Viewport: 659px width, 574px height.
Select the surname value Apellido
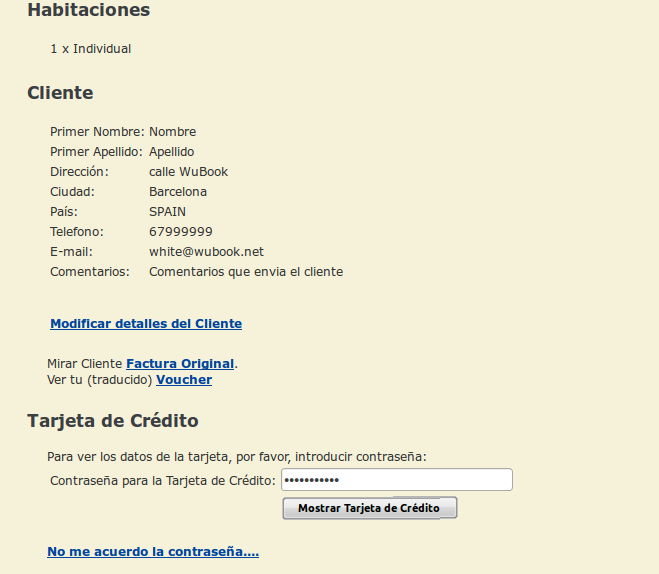pyautogui.click(x=171, y=152)
